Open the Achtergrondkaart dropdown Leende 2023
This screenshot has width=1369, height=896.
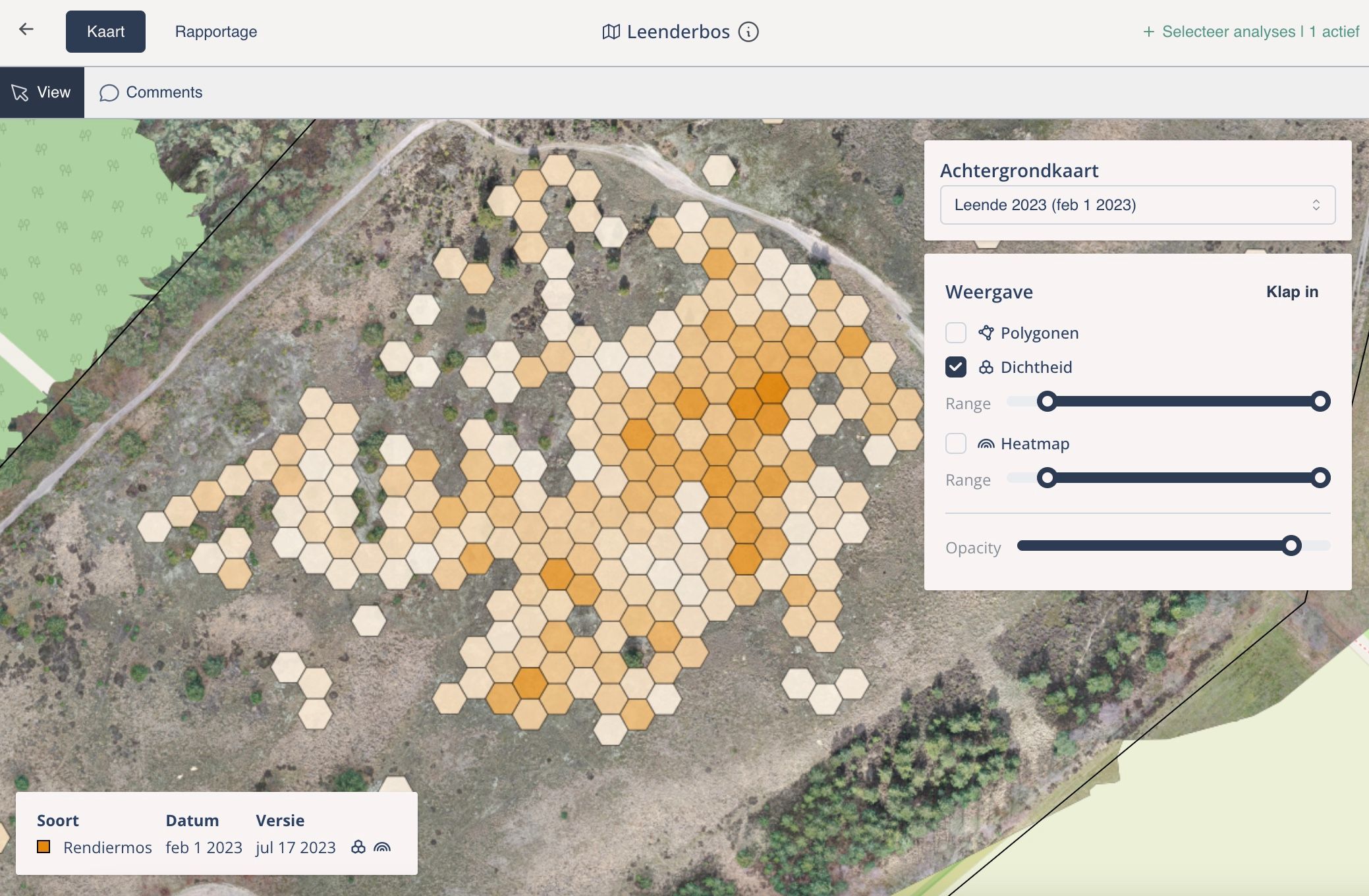coord(1138,205)
